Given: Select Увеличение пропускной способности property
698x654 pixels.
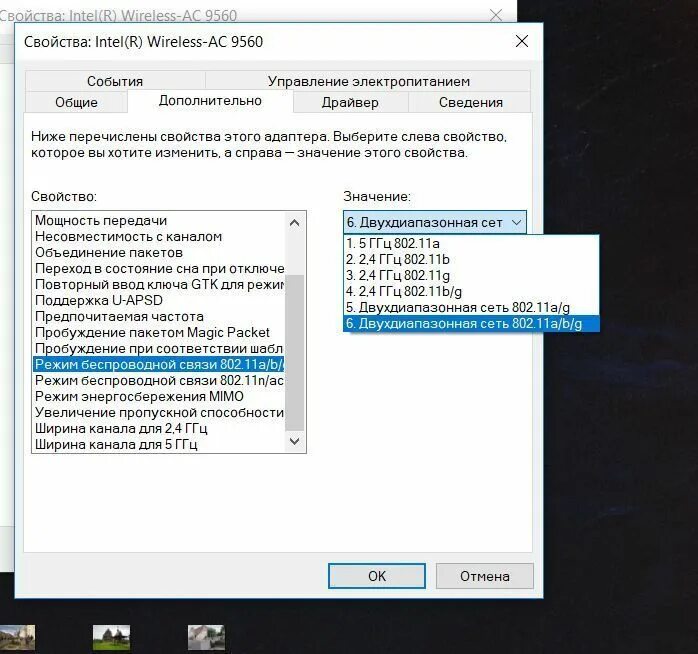Looking at the screenshot, I should pyautogui.click(x=158, y=413).
